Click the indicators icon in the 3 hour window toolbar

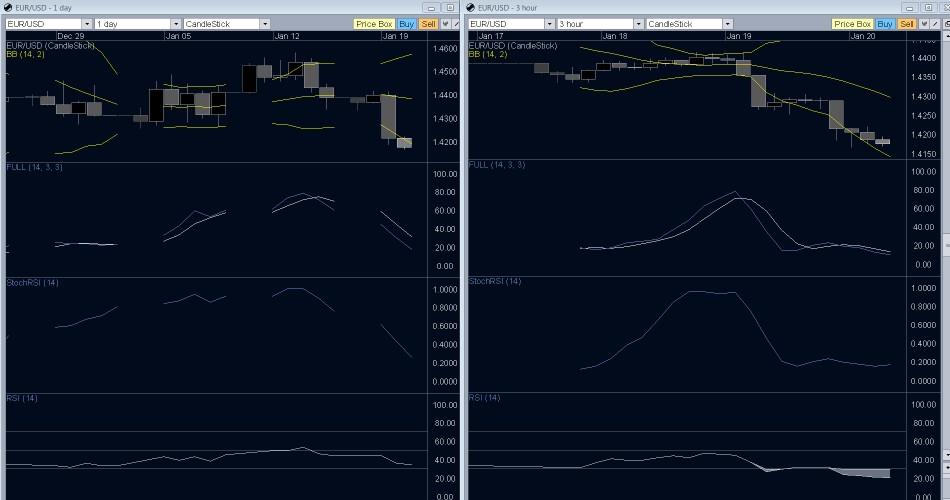pos(924,24)
